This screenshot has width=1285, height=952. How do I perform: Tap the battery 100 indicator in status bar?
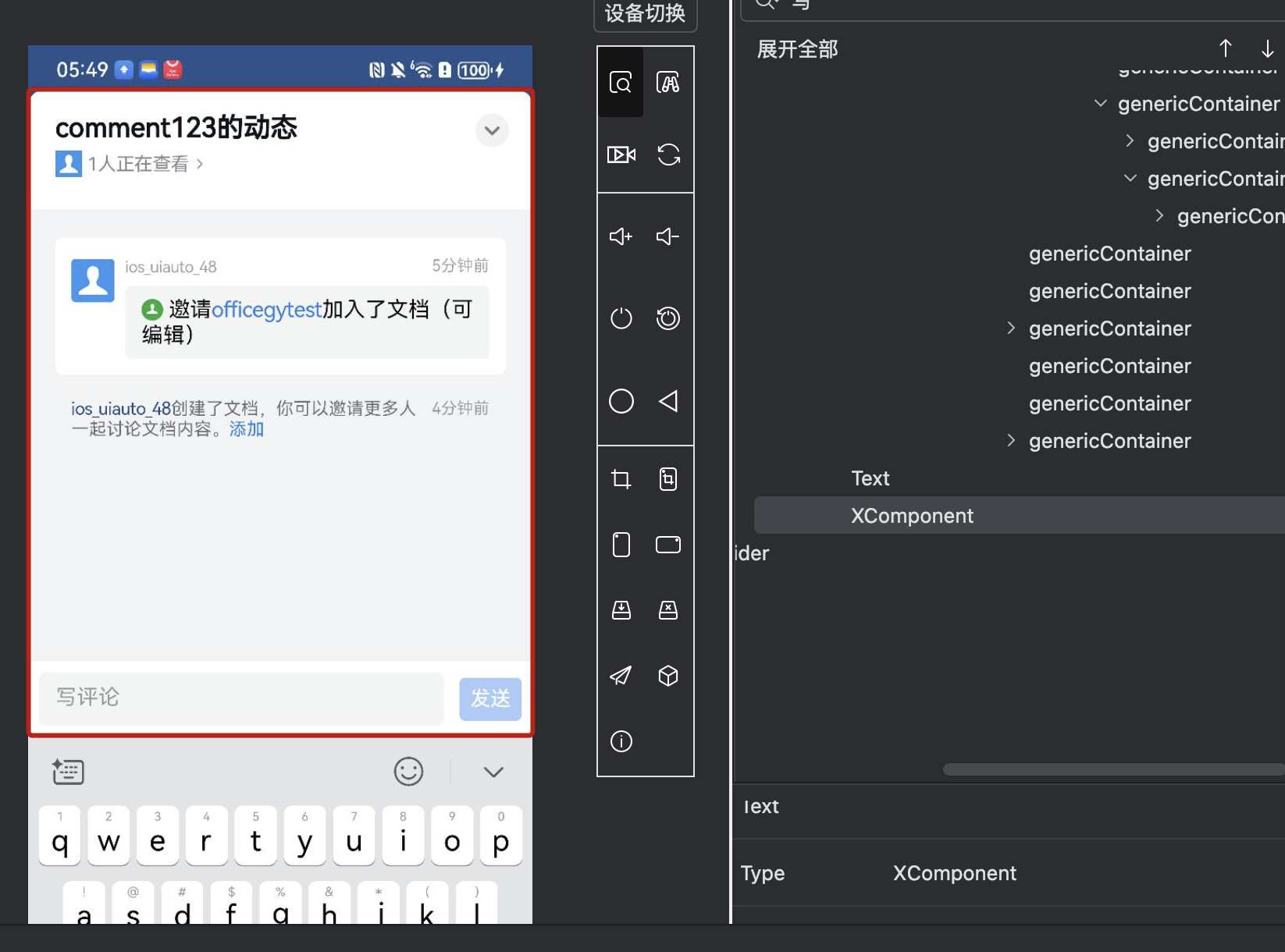click(x=475, y=70)
